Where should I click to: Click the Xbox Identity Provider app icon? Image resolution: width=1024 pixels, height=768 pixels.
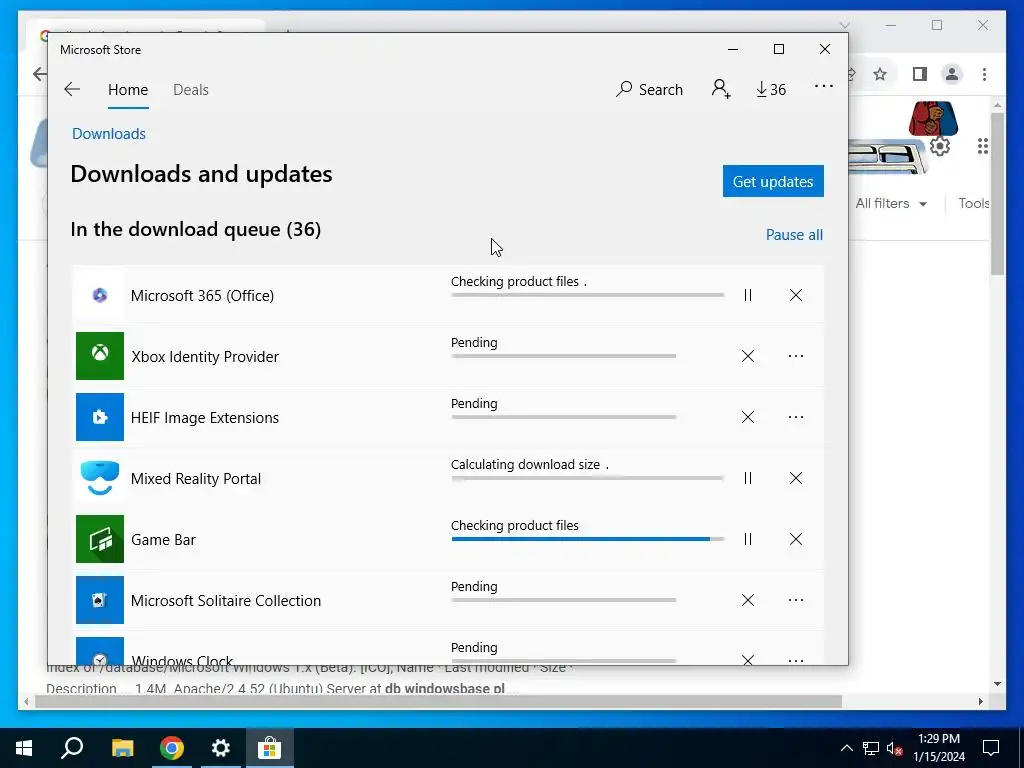tap(100, 356)
